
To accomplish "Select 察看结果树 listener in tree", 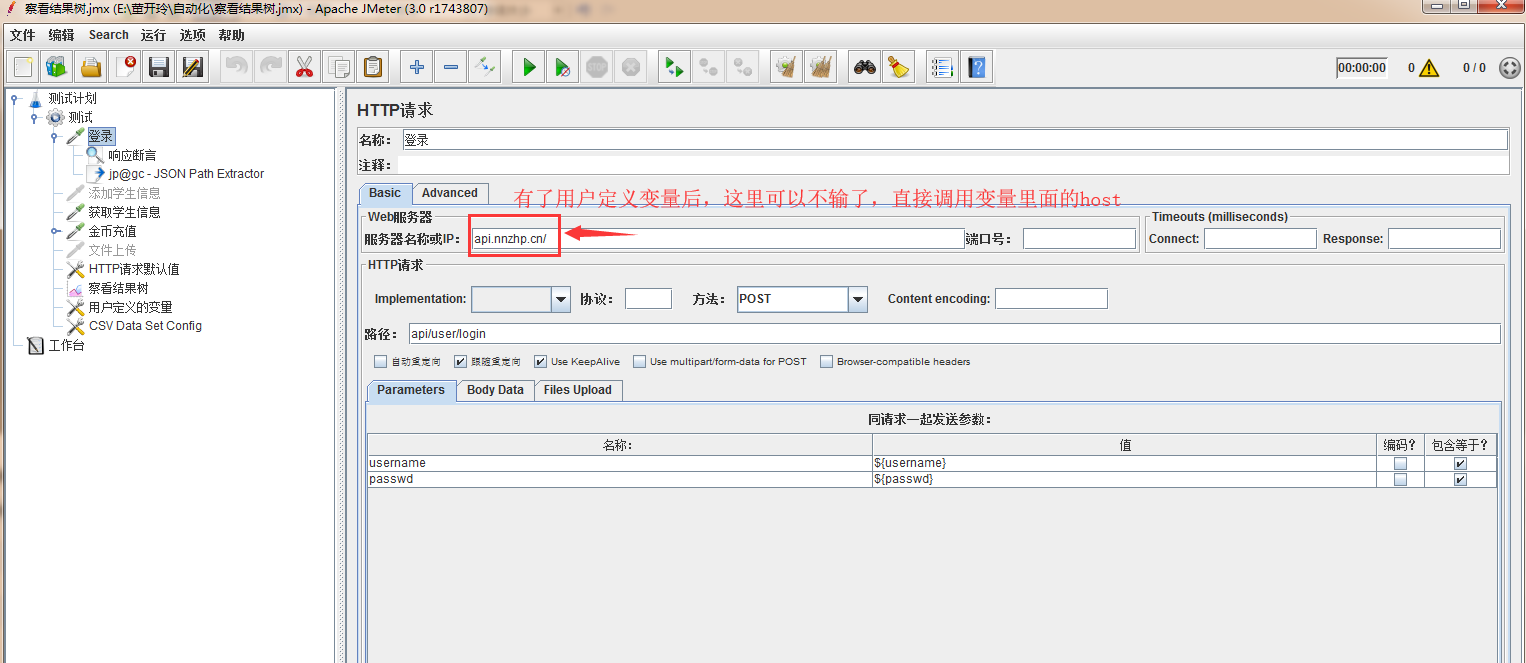I will (x=118, y=288).
